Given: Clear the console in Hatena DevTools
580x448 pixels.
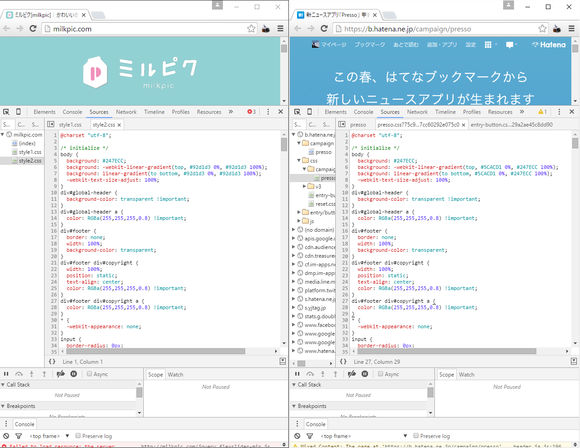Looking at the screenshot, I should 297,436.
